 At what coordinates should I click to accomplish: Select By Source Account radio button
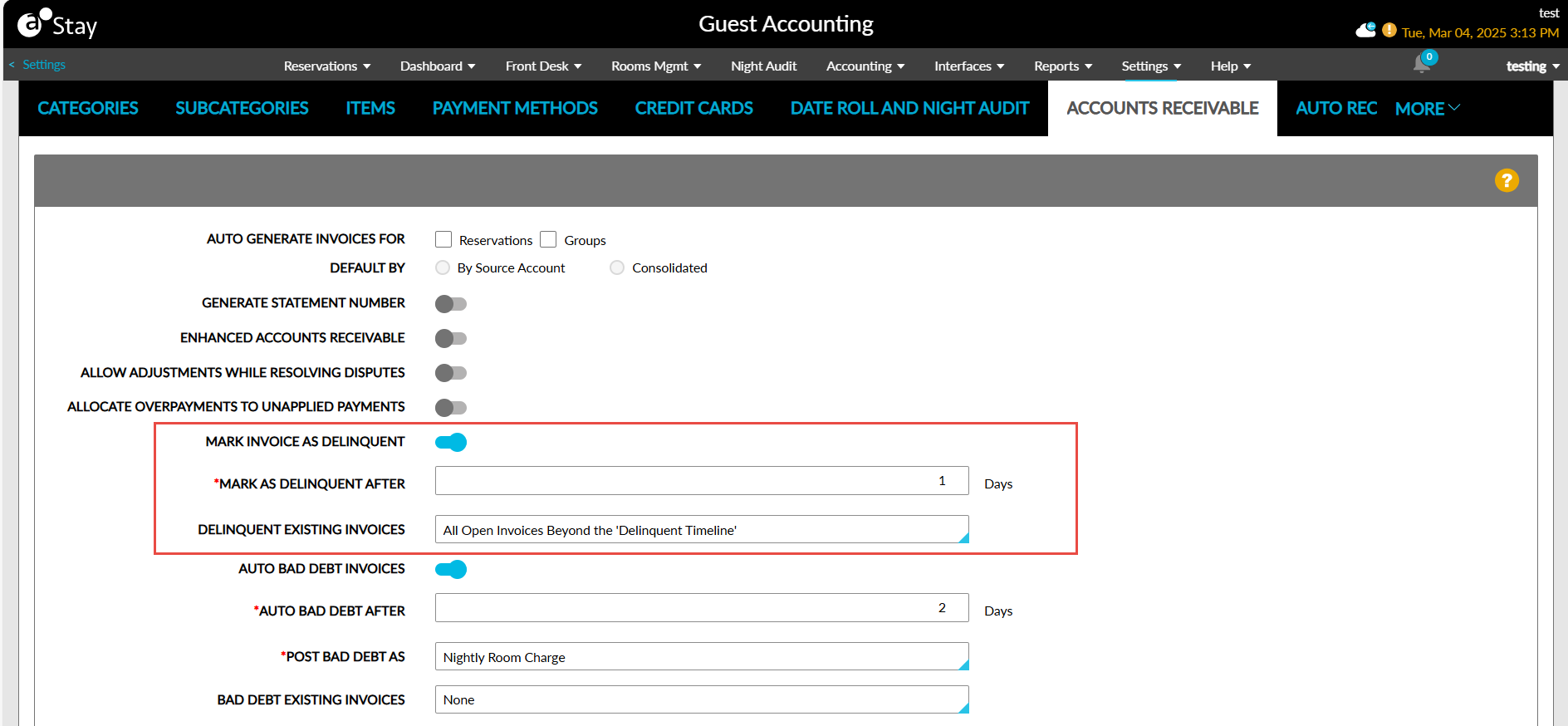(x=443, y=267)
